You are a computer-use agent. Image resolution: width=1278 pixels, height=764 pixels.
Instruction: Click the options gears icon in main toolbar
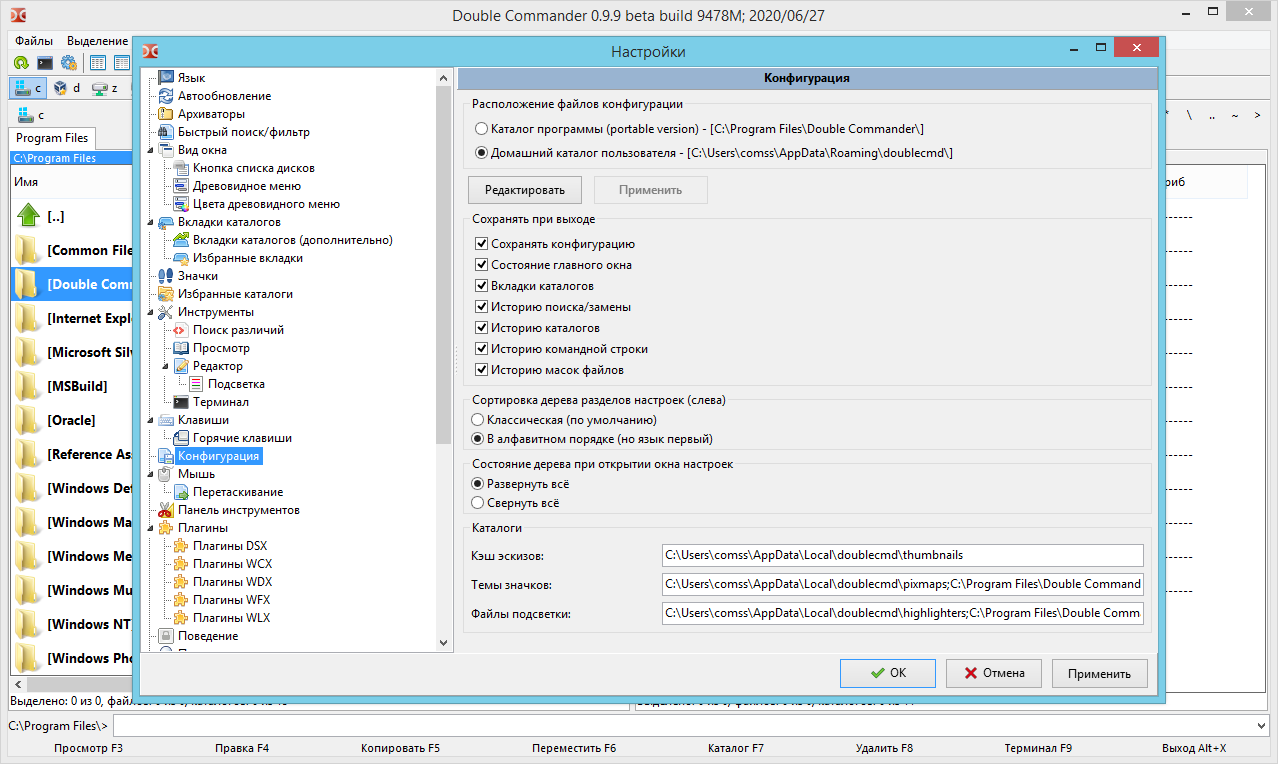point(69,63)
